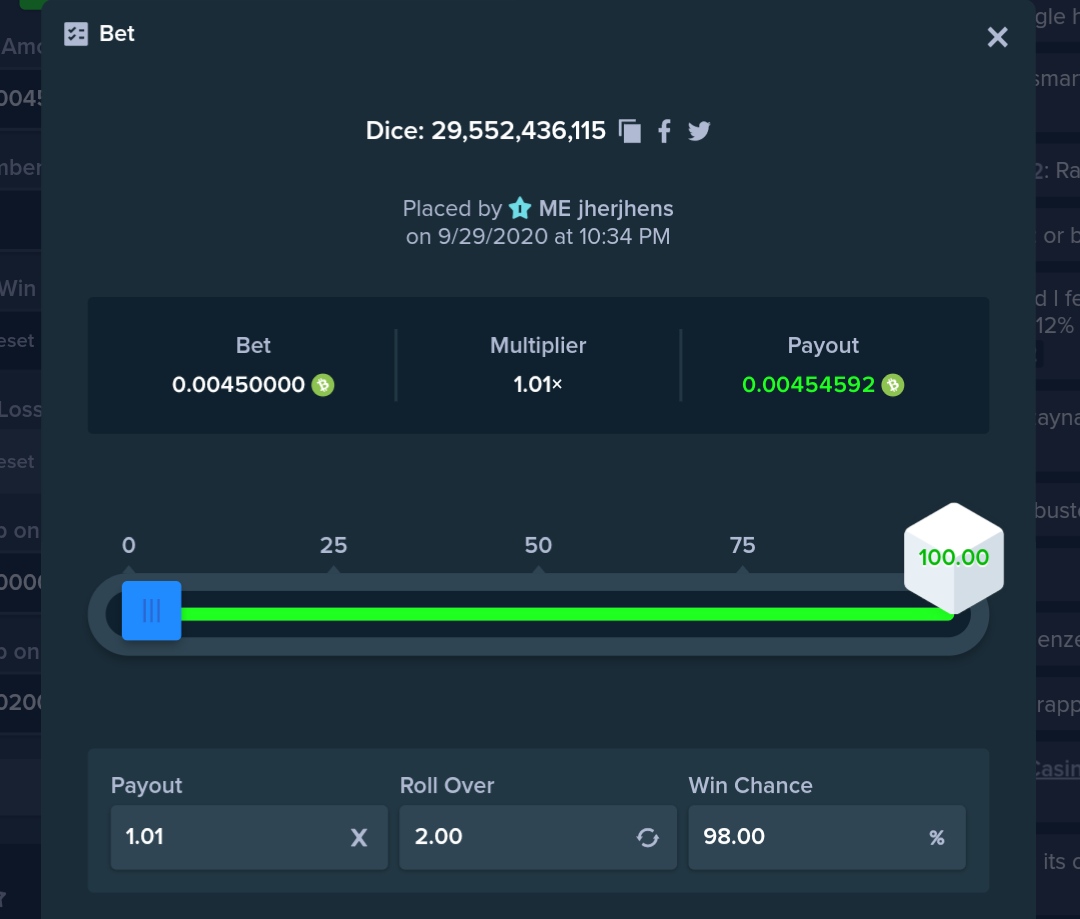Image resolution: width=1080 pixels, height=919 pixels.
Task: Open the underlined Casino link on the right
Action: click(x=1060, y=769)
